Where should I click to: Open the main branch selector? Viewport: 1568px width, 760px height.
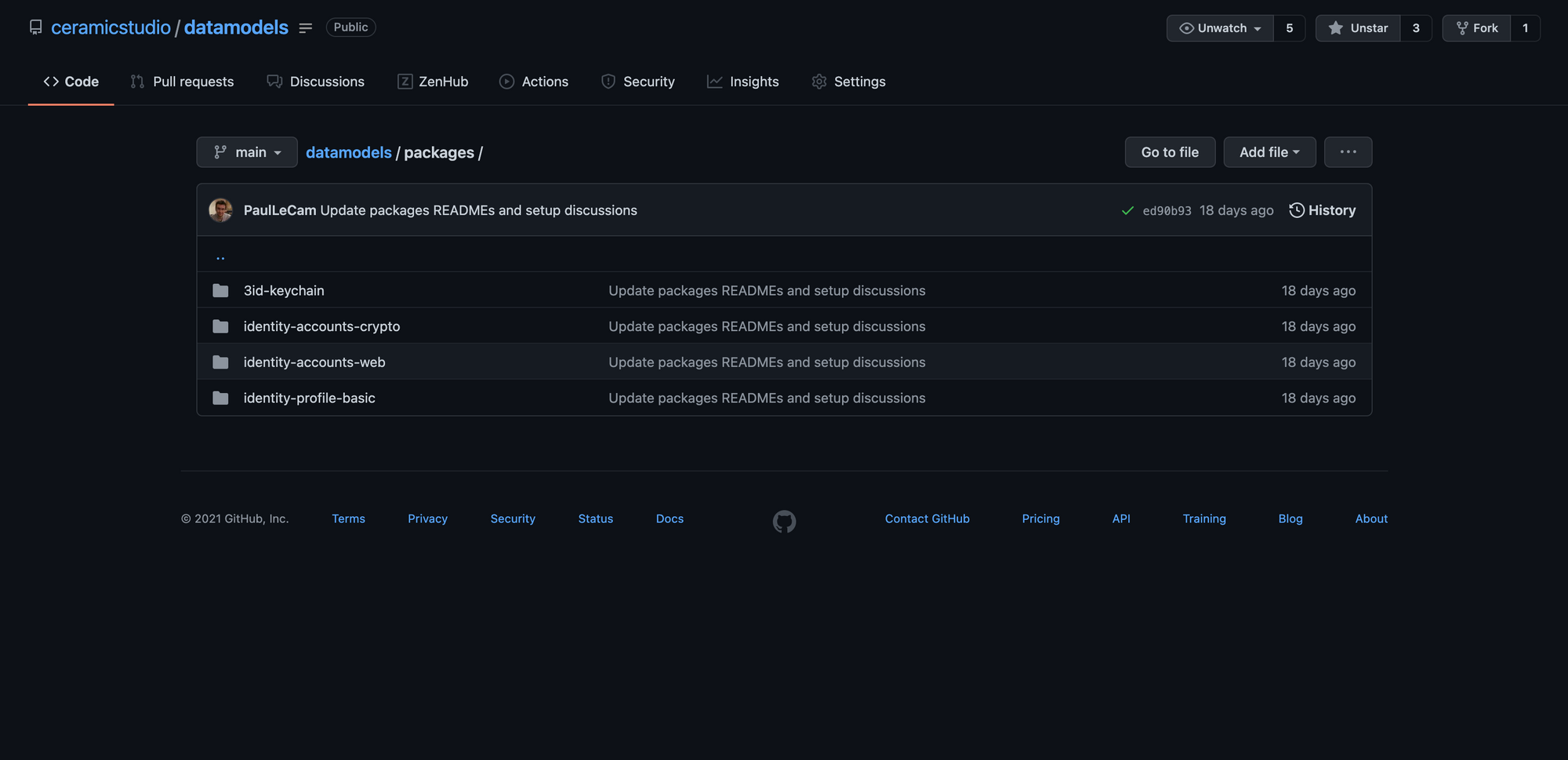[x=247, y=152]
